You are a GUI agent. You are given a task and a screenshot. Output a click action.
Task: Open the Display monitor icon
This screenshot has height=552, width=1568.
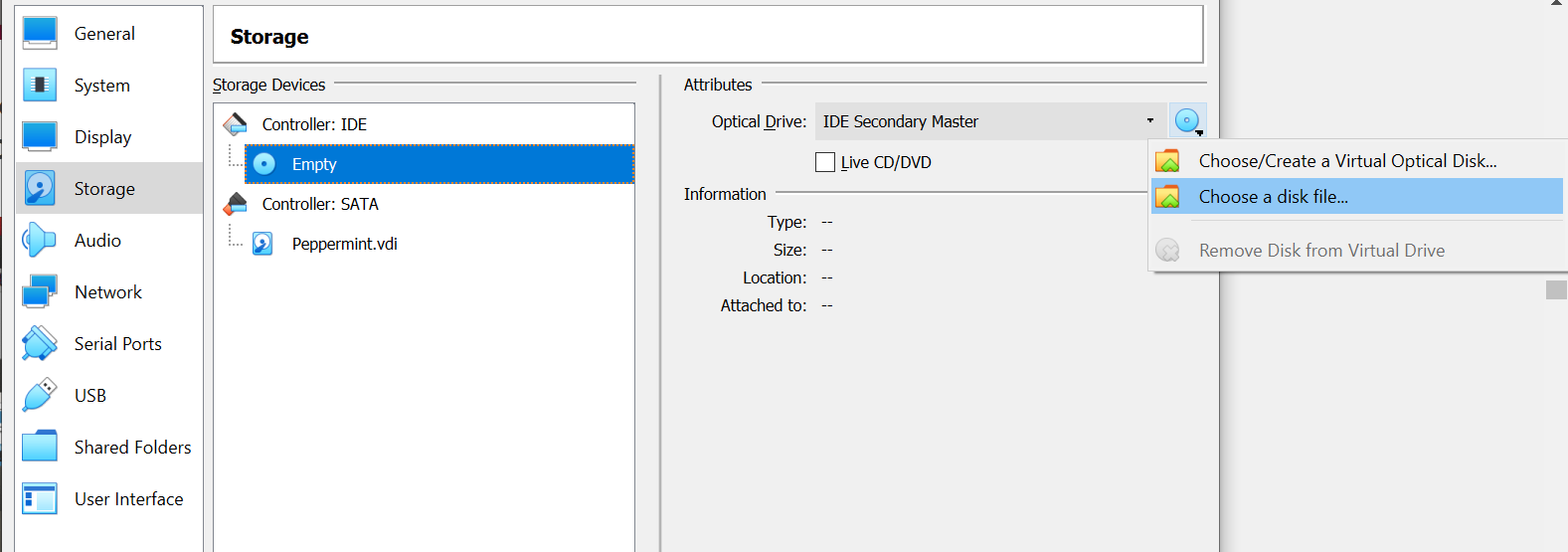(40, 137)
